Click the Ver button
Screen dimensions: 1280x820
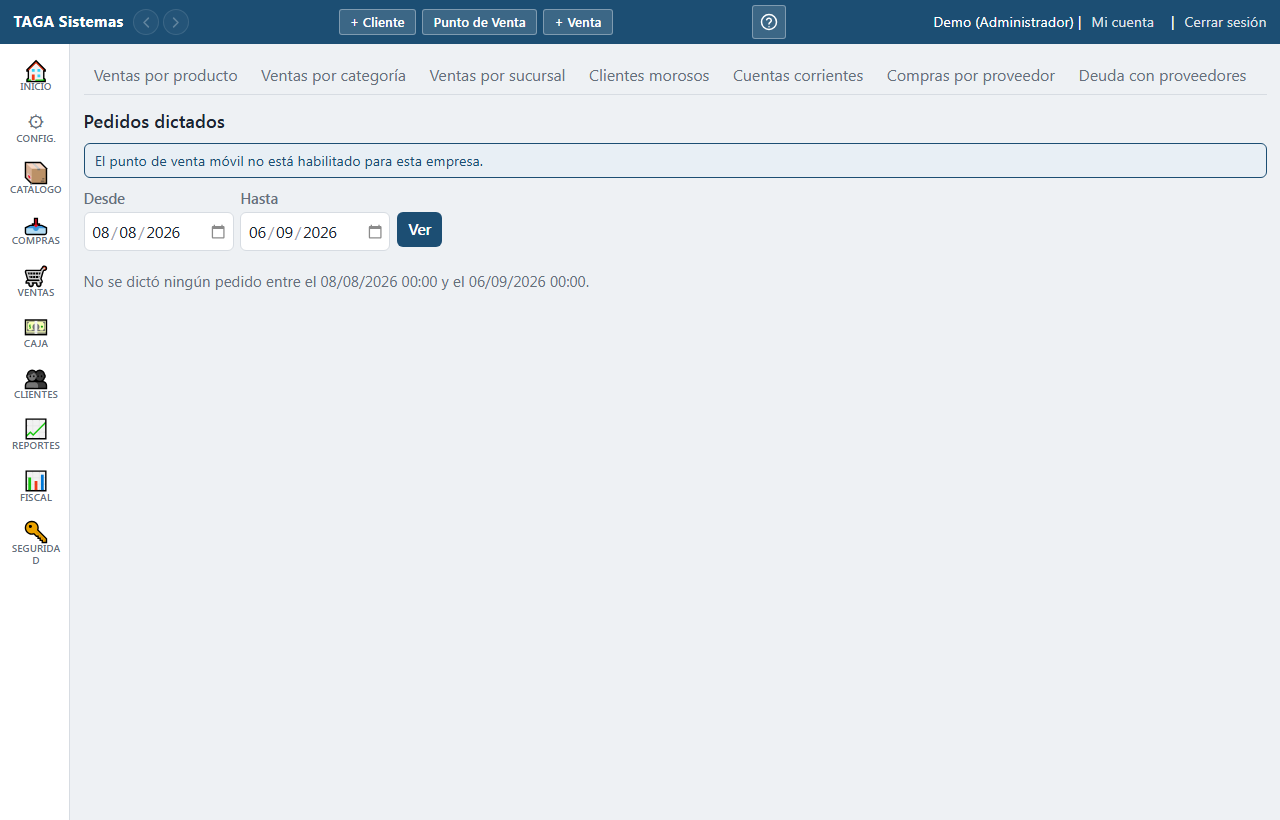[419, 230]
